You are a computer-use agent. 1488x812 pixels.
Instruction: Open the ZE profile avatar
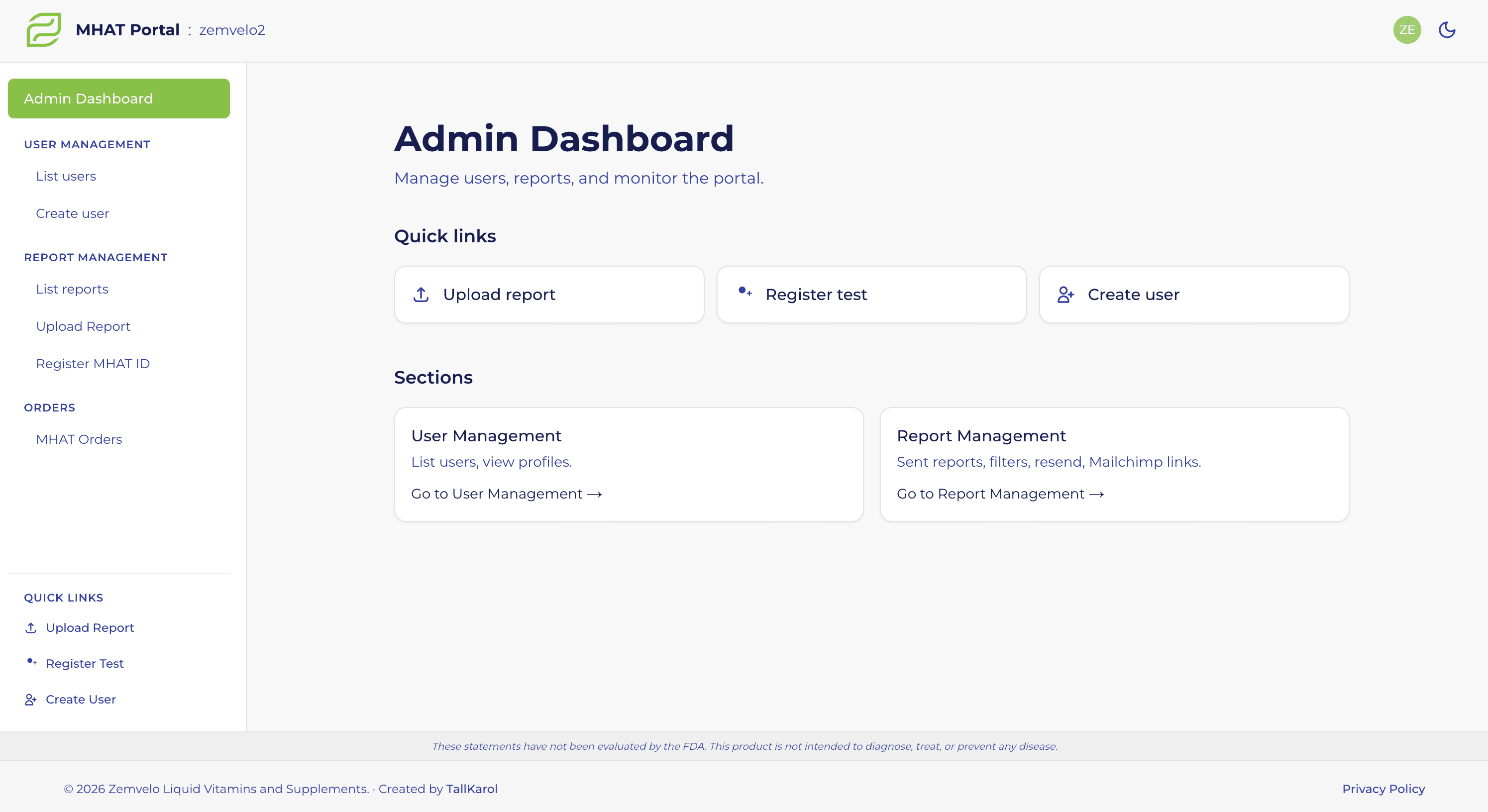pyautogui.click(x=1407, y=29)
